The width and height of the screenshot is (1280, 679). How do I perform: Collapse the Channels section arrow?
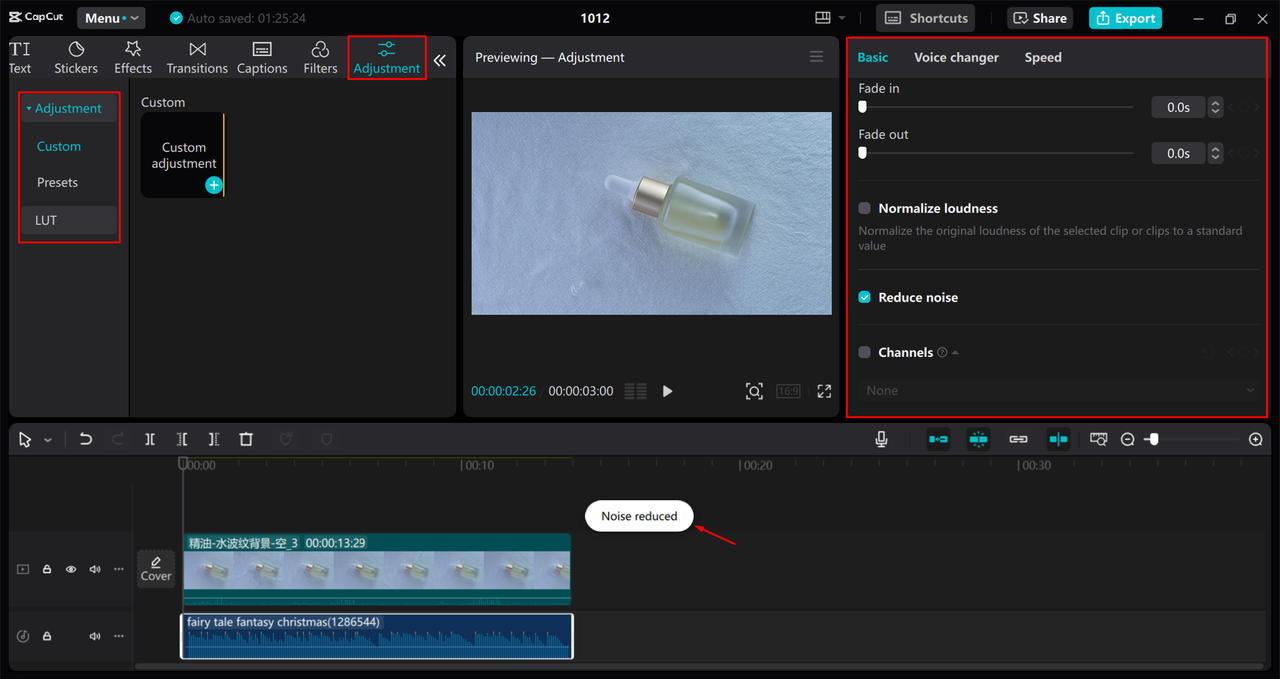click(955, 353)
